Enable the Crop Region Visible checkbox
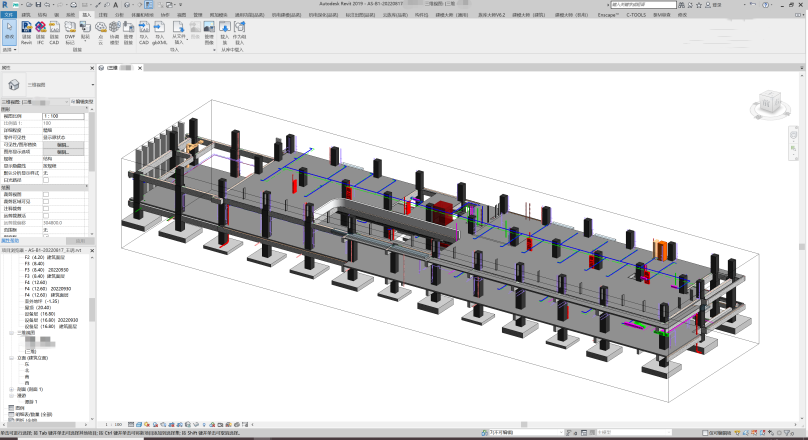 [x=45, y=201]
